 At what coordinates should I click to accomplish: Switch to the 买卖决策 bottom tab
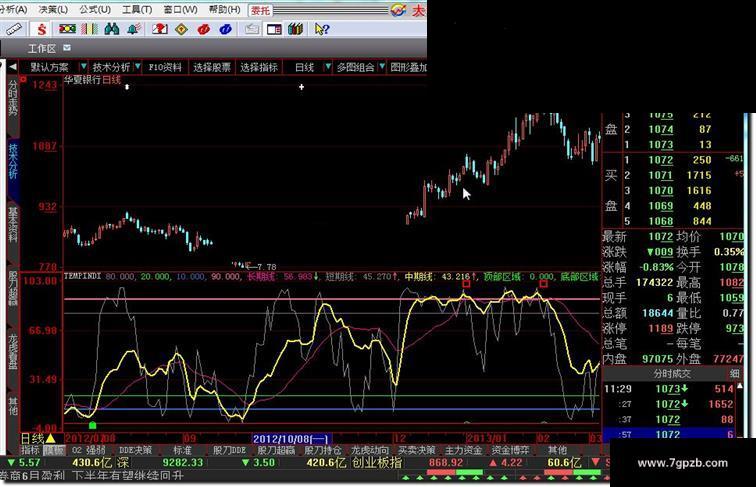[x=416, y=450]
